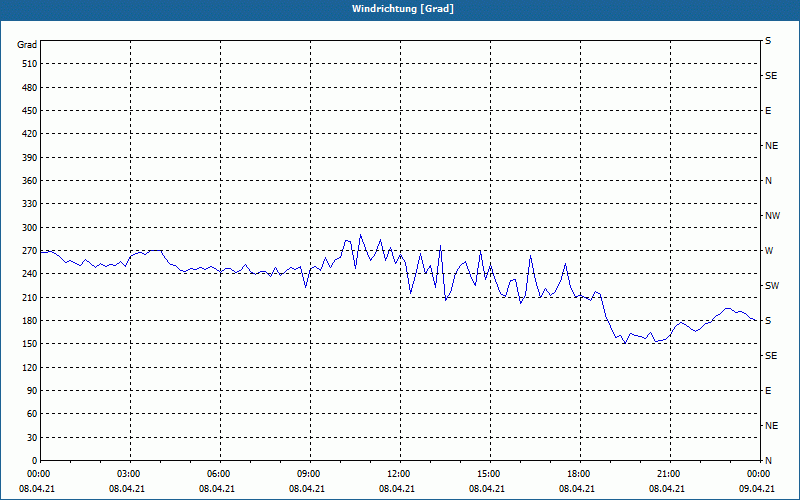Select the E compass label level with 450
Screen dimensions: 800x500
pyautogui.click(x=768, y=111)
